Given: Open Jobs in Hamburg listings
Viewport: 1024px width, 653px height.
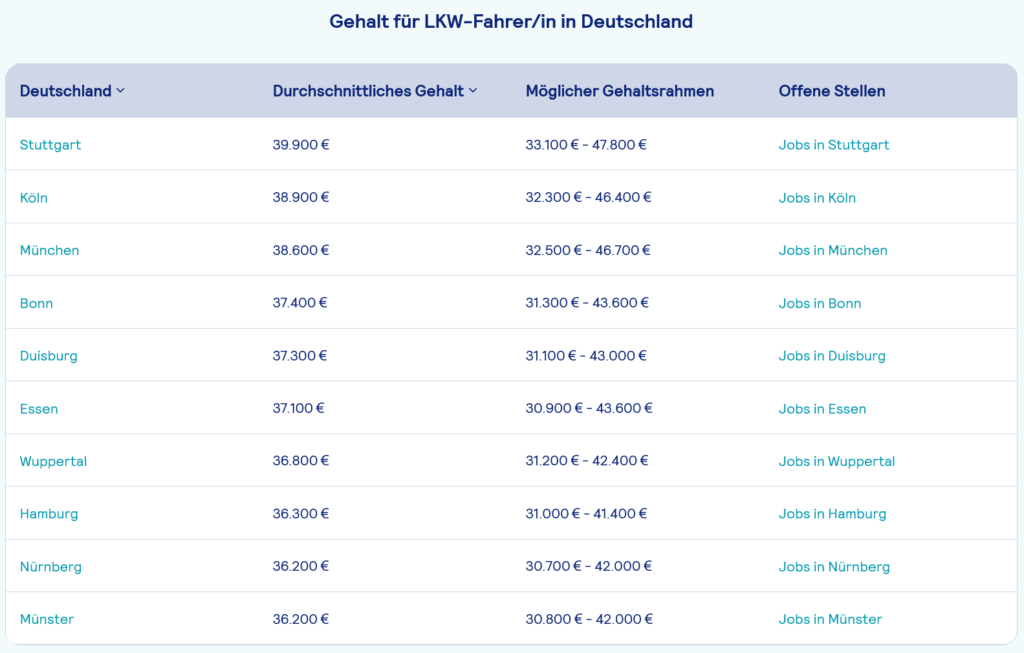Looking at the screenshot, I should coord(832,514).
